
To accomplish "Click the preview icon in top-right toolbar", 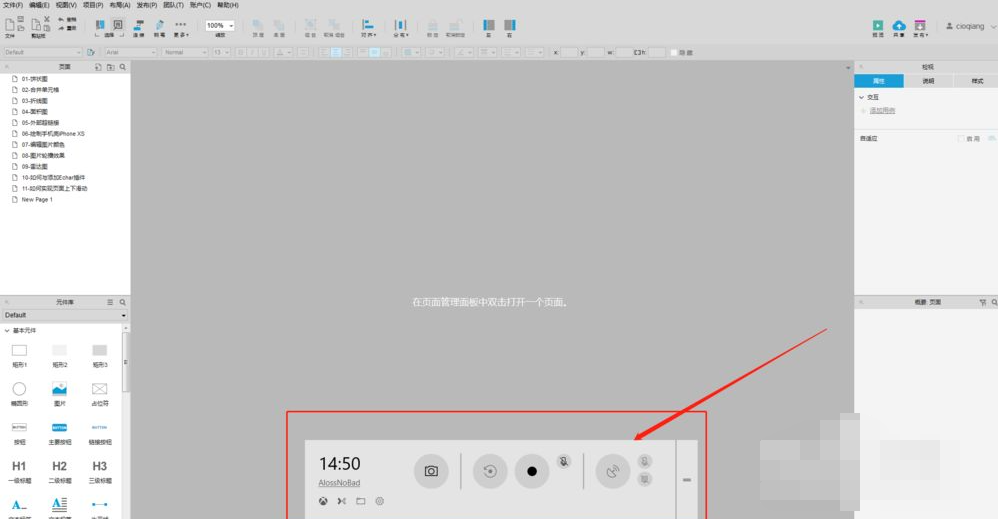I will [877, 27].
